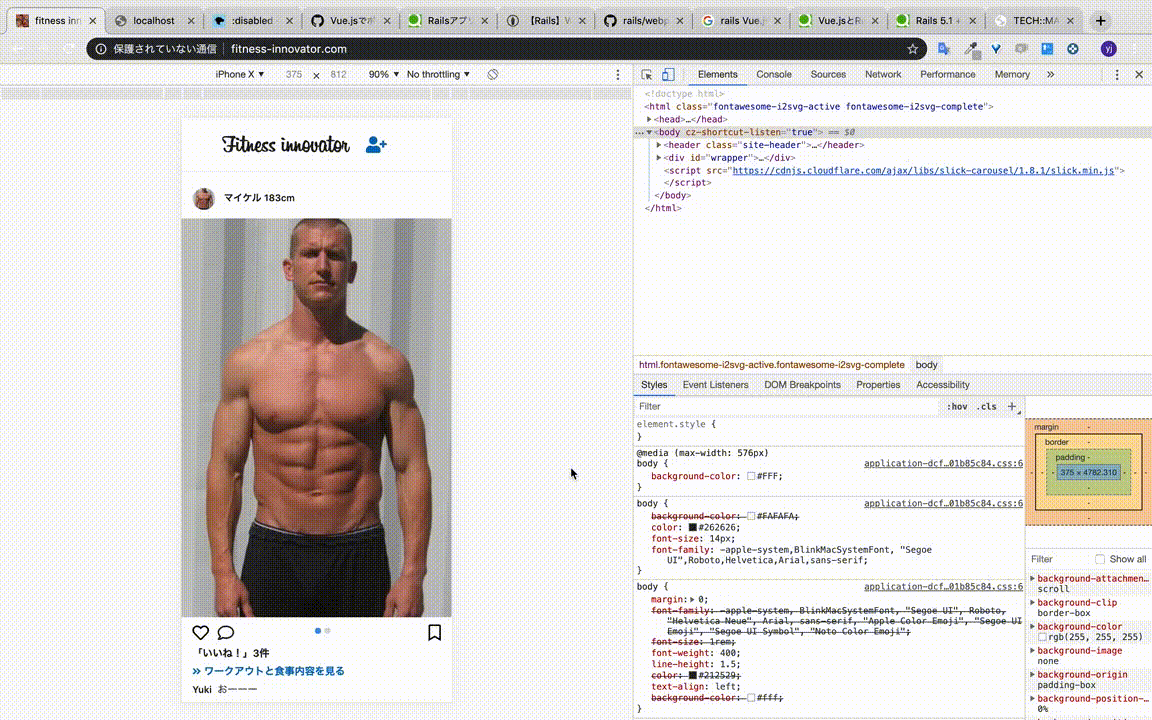
Task: Expand the header site-header element
Action: pos(659,145)
